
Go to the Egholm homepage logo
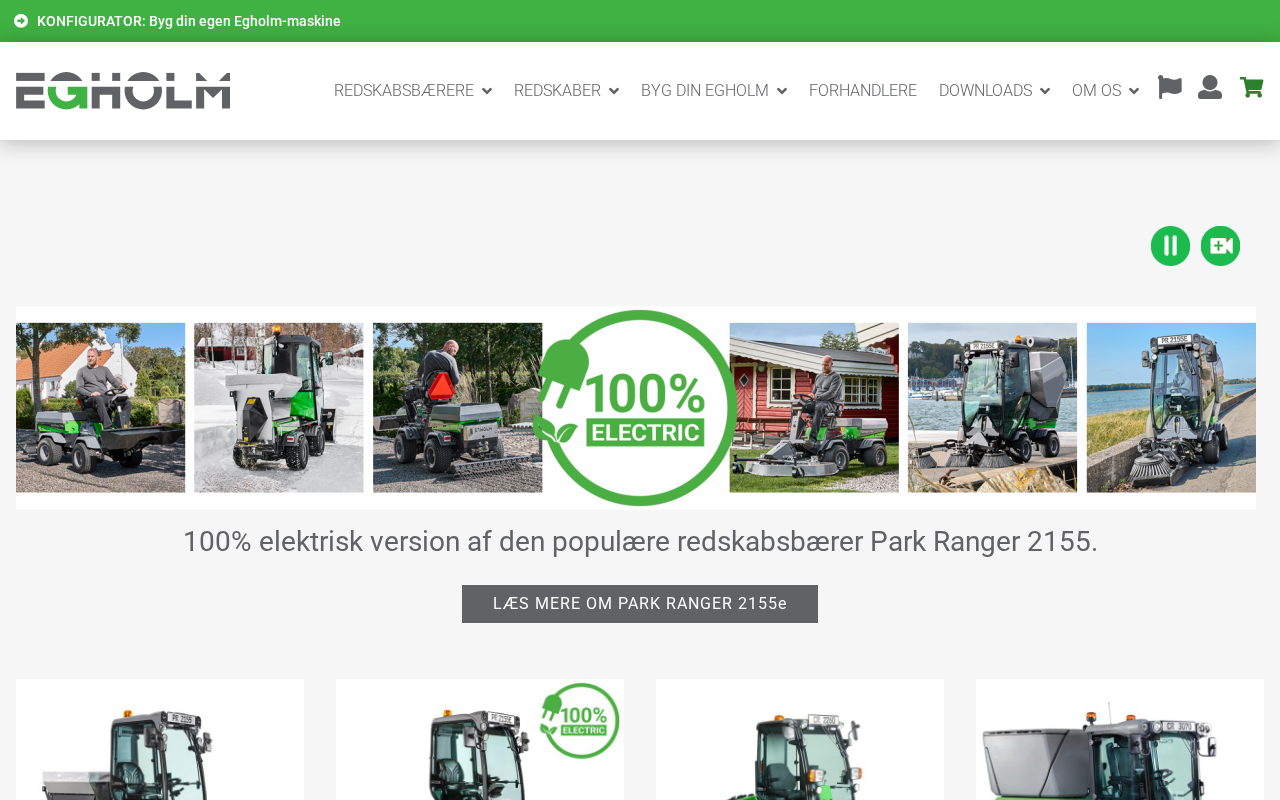click(x=123, y=91)
